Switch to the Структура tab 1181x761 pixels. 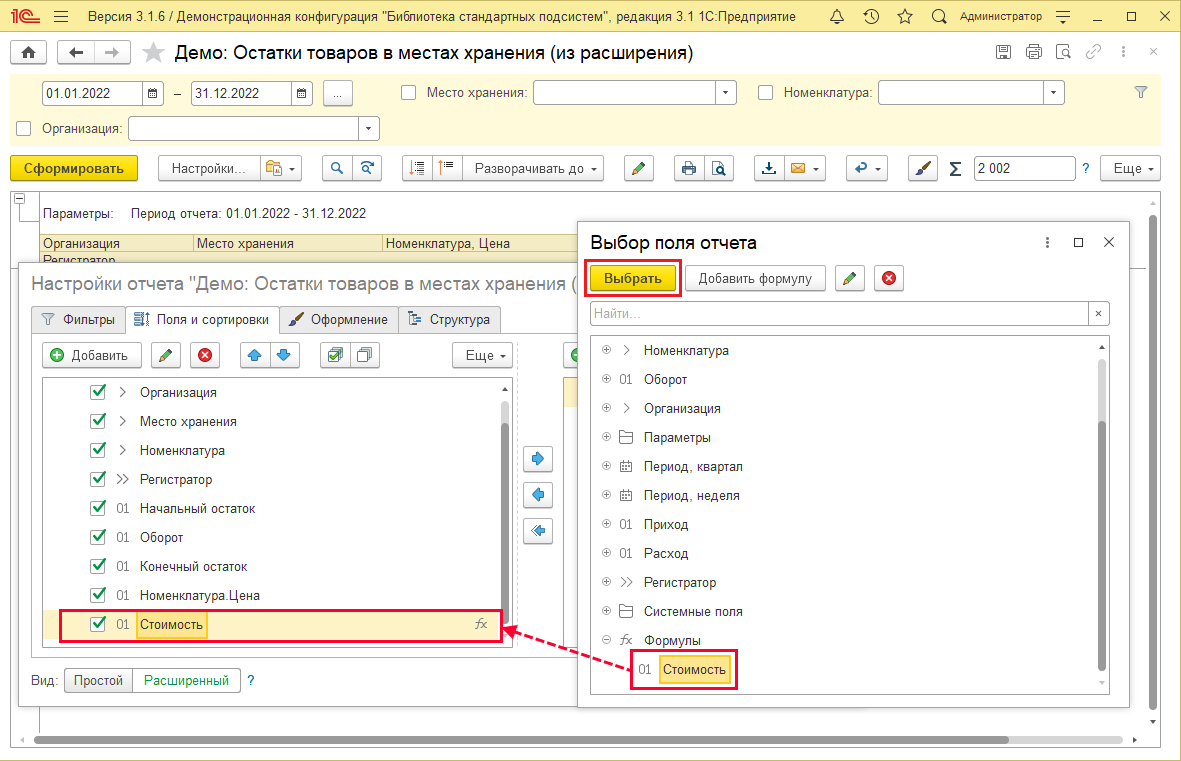[449, 319]
